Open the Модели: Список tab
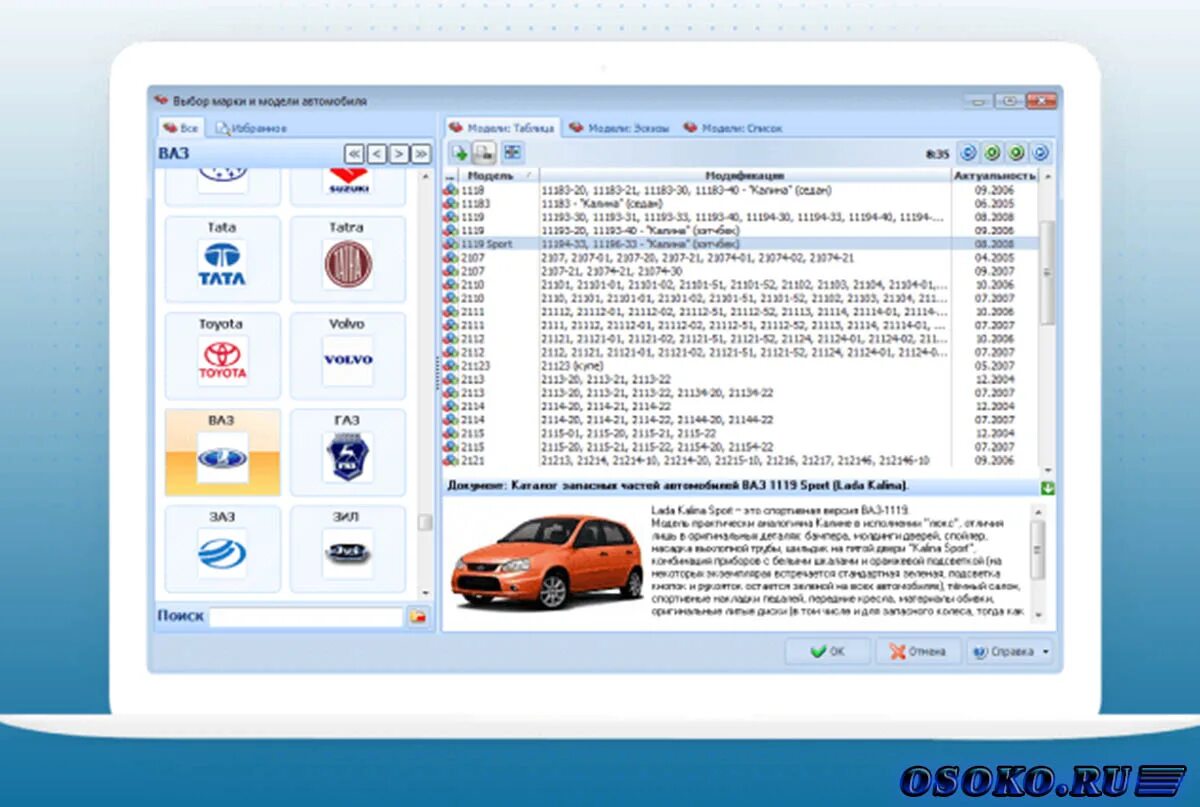 point(733,128)
